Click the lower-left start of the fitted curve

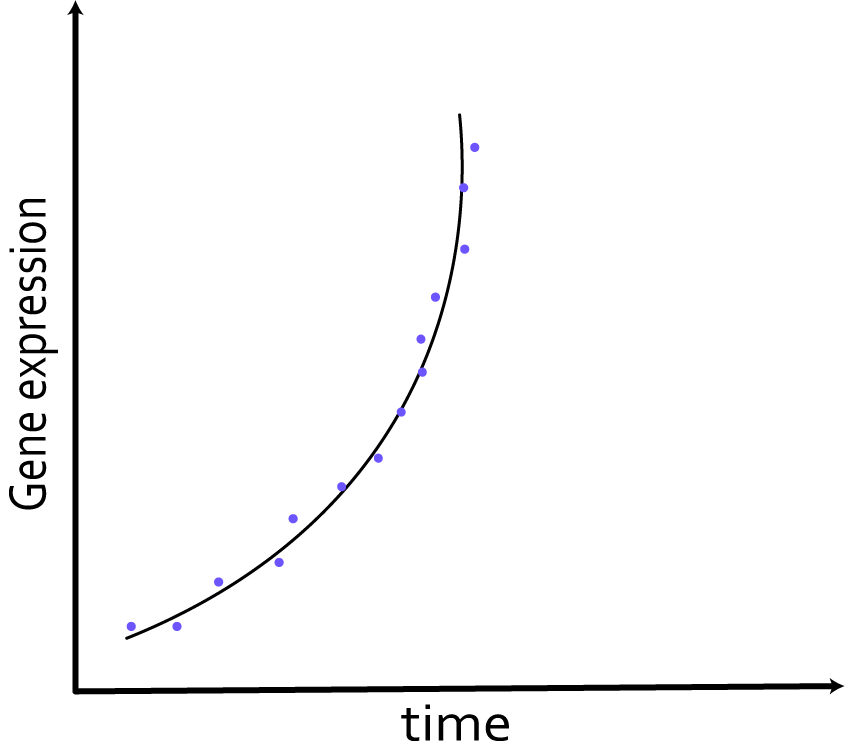[127, 637]
